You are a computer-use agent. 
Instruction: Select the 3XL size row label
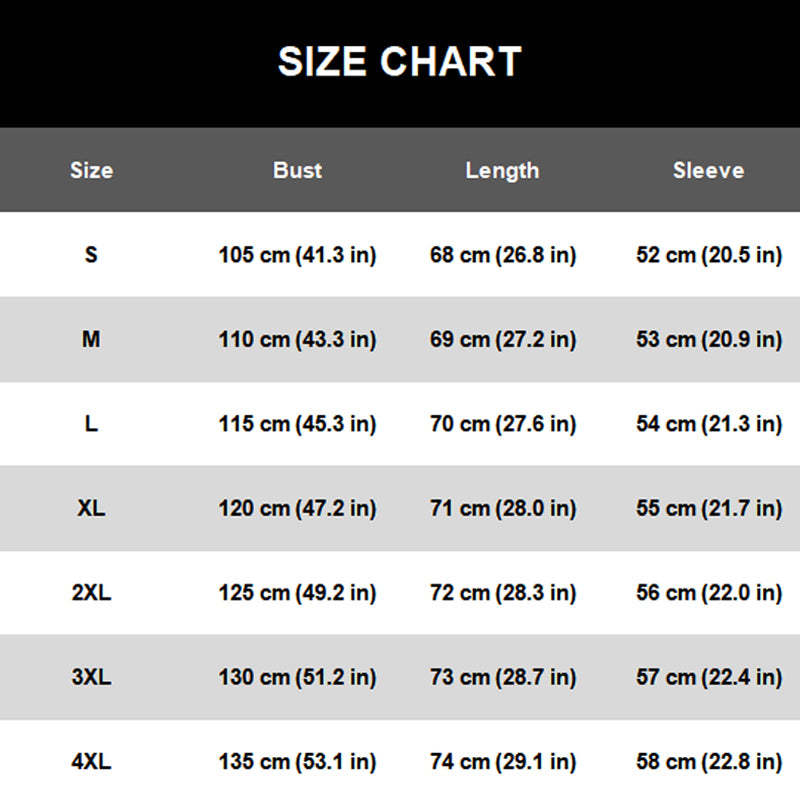point(91,677)
